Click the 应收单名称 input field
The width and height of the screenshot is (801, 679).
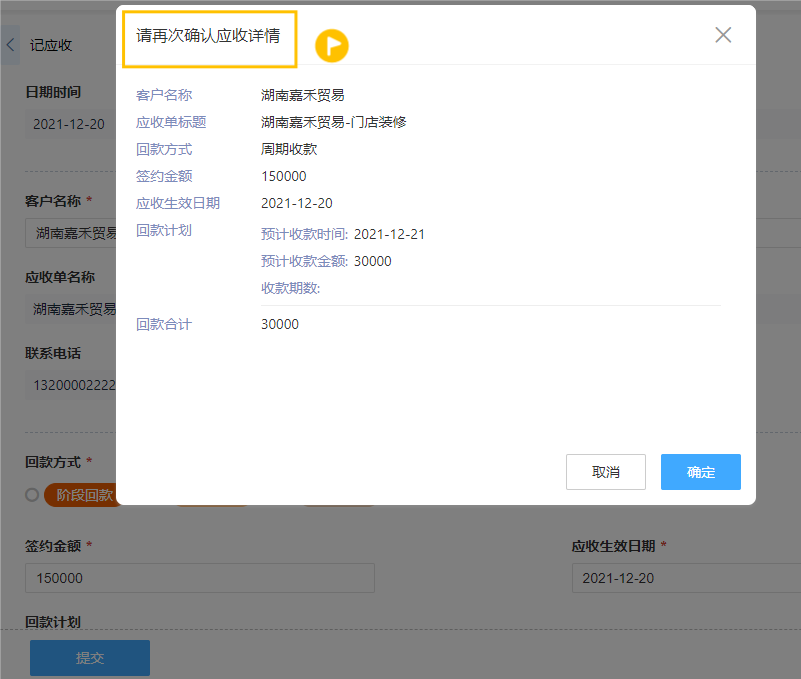70,309
